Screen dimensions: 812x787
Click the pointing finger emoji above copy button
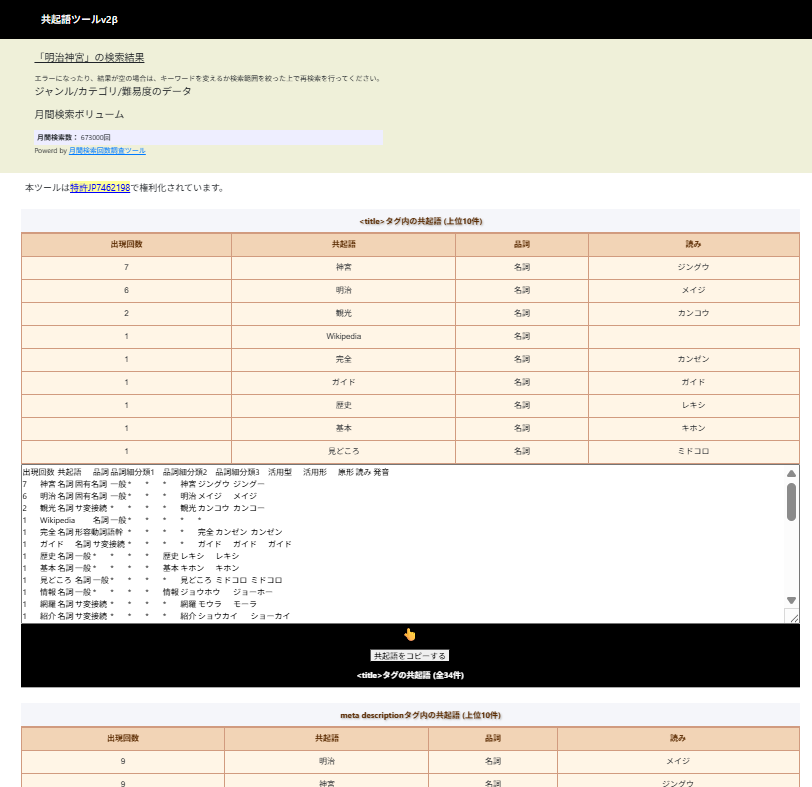point(409,633)
